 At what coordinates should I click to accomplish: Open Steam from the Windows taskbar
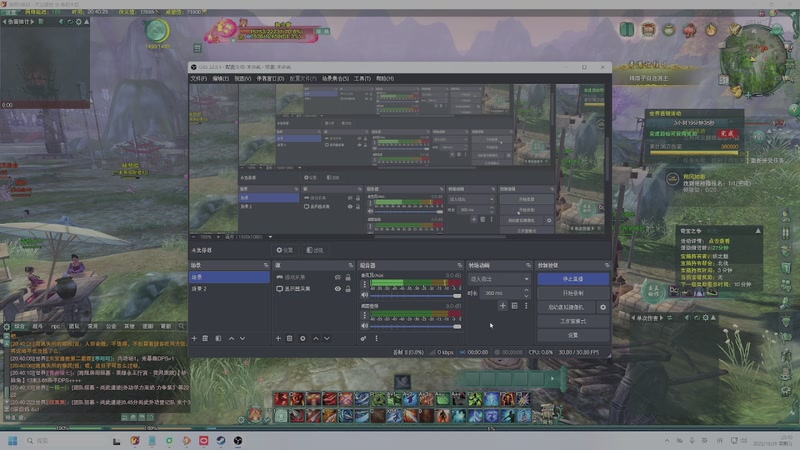pos(221,440)
